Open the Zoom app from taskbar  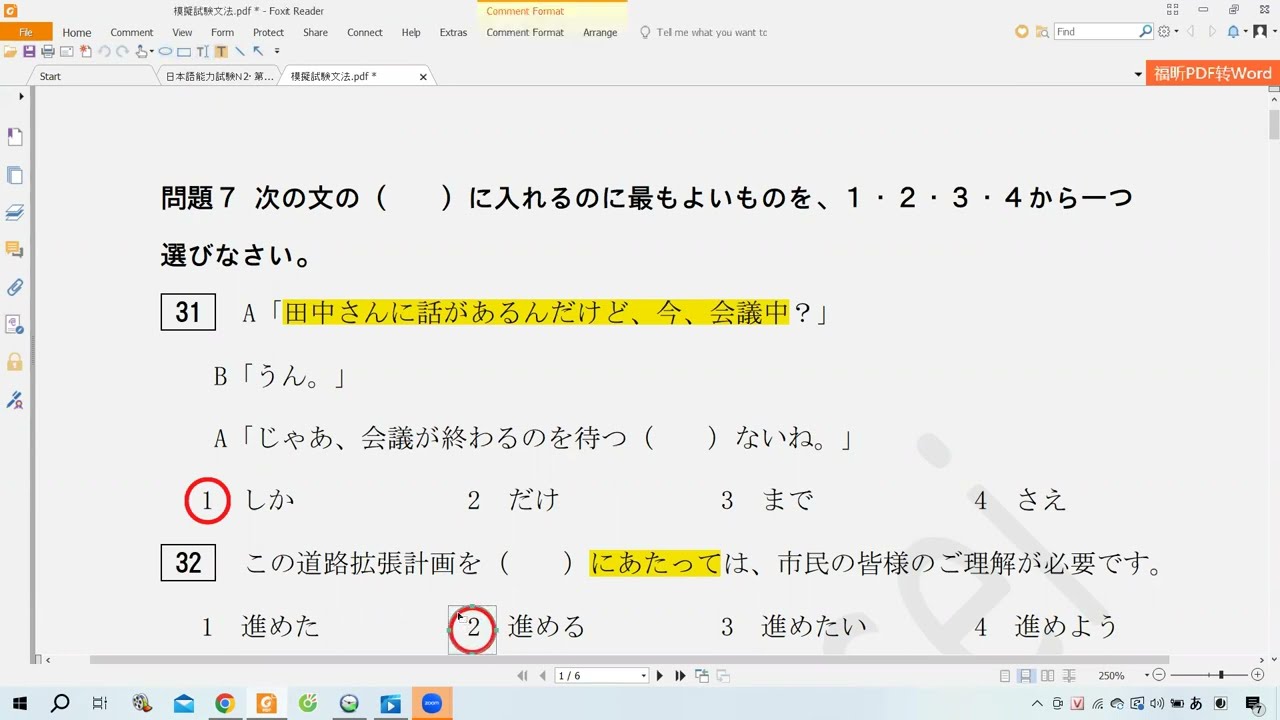(431, 703)
